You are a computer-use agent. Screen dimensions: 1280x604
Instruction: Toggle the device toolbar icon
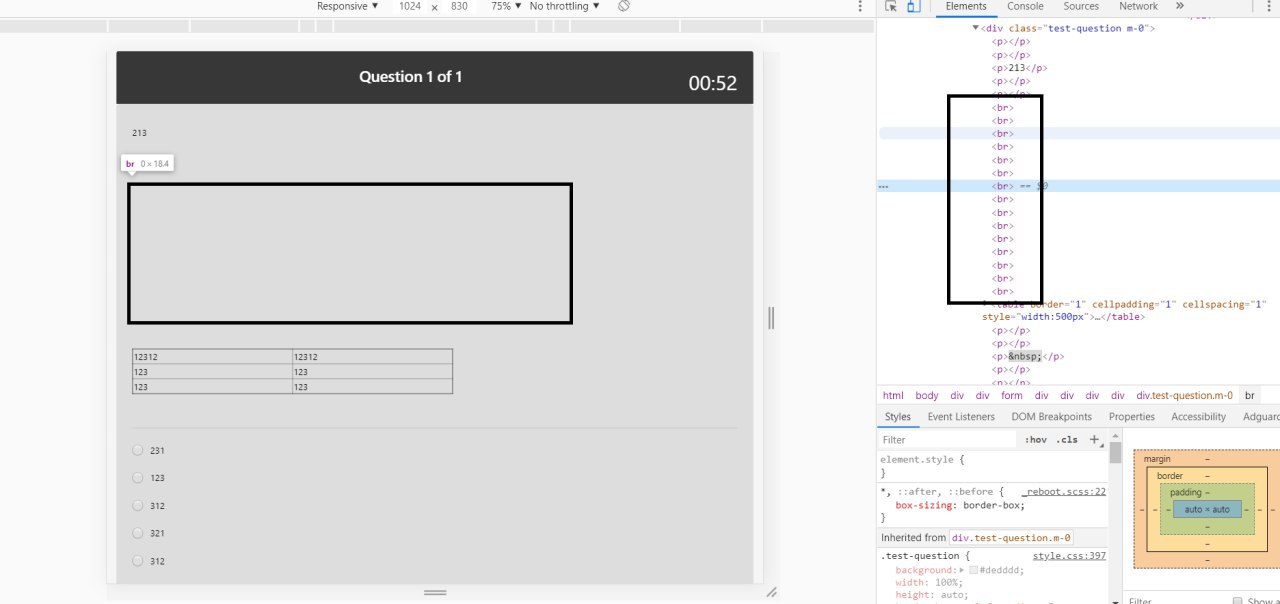coord(913,6)
